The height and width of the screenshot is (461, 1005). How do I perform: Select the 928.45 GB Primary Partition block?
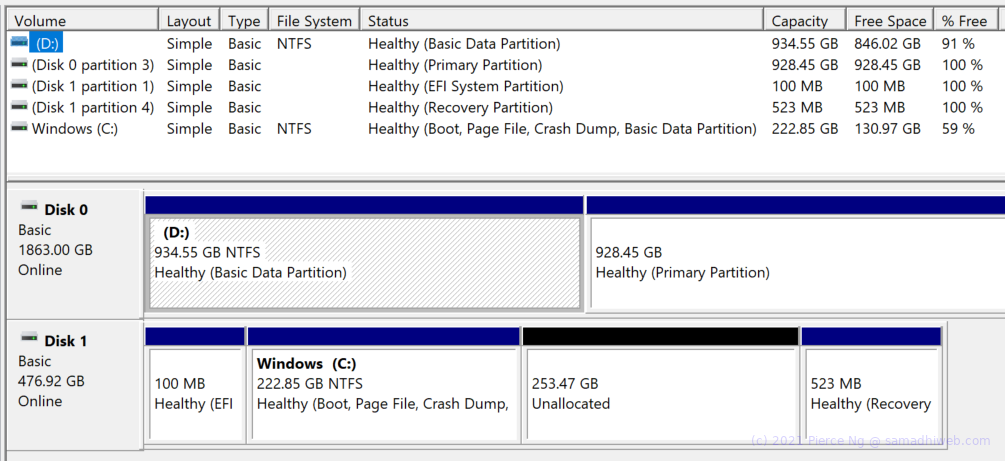[x=797, y=264]
